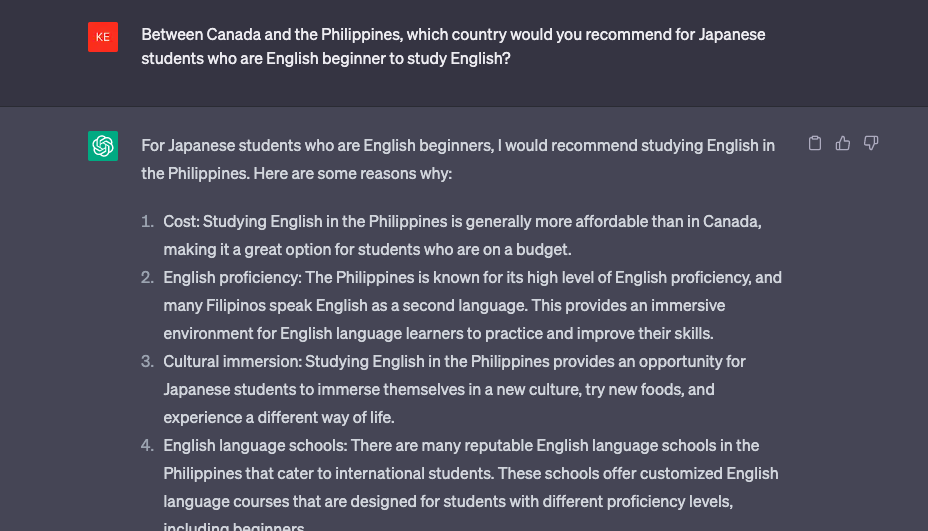The image size is (928, 531).
Task: Give the answer a thumbs up
Action: [843, 143]
